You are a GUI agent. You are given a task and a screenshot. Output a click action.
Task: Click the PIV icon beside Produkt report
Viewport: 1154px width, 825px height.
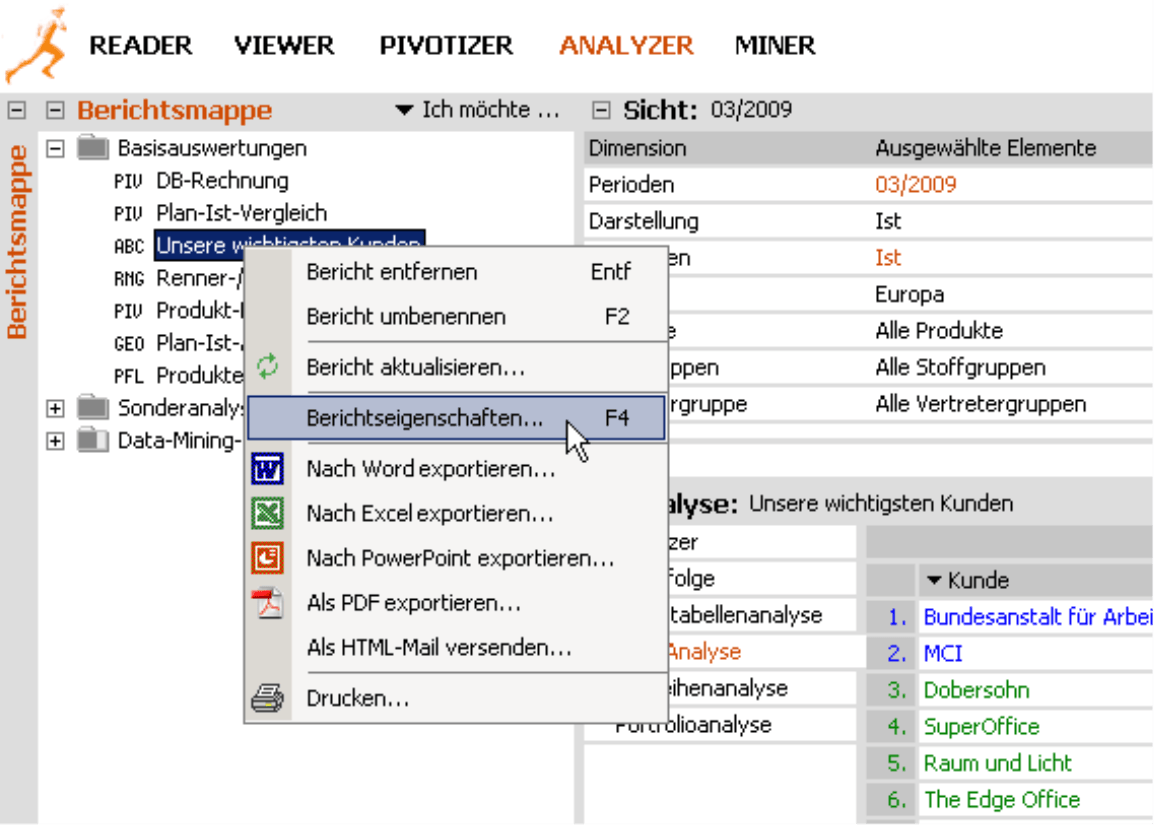point(128,311)
